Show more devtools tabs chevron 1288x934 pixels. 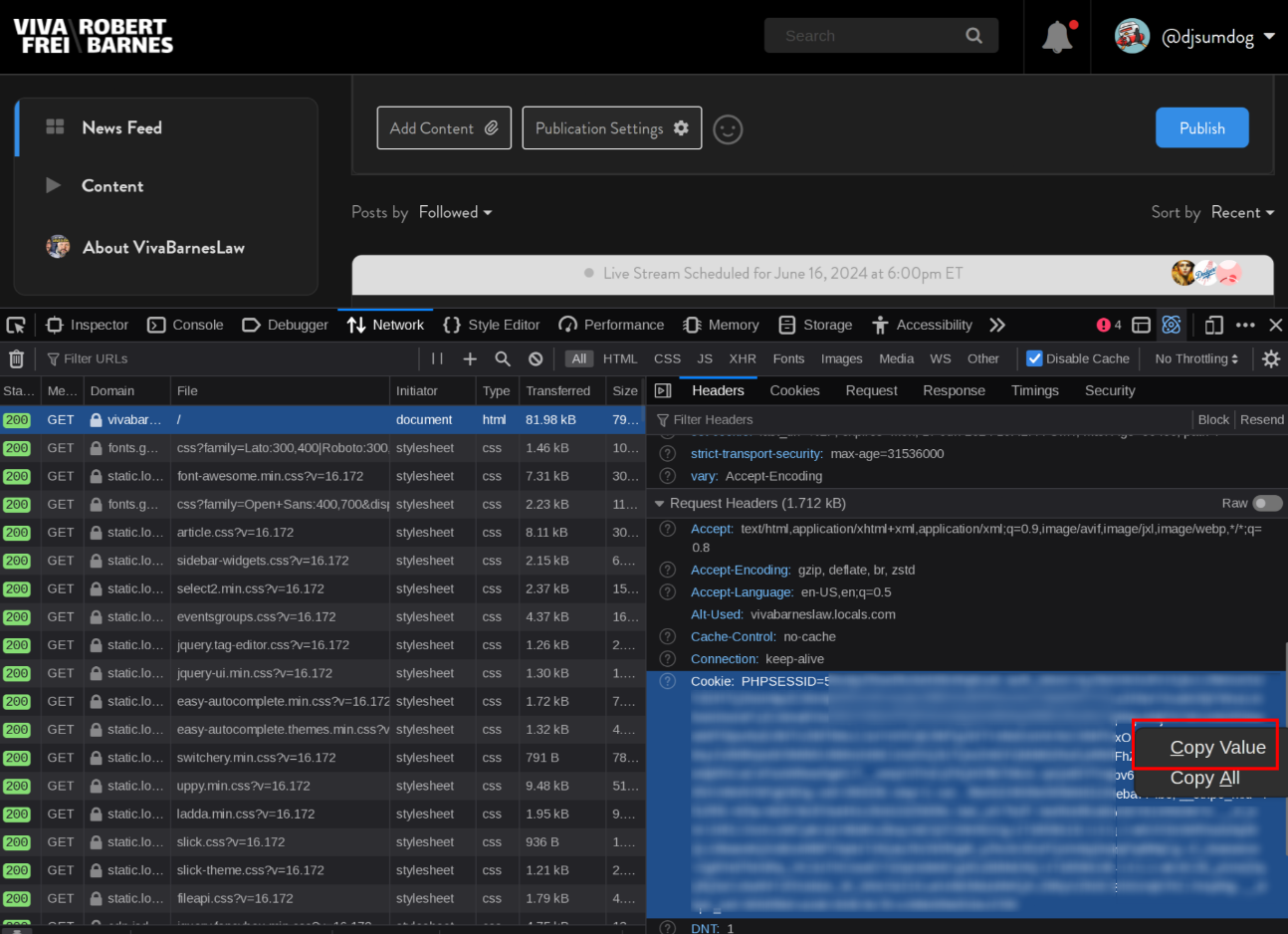coord(997,325)
